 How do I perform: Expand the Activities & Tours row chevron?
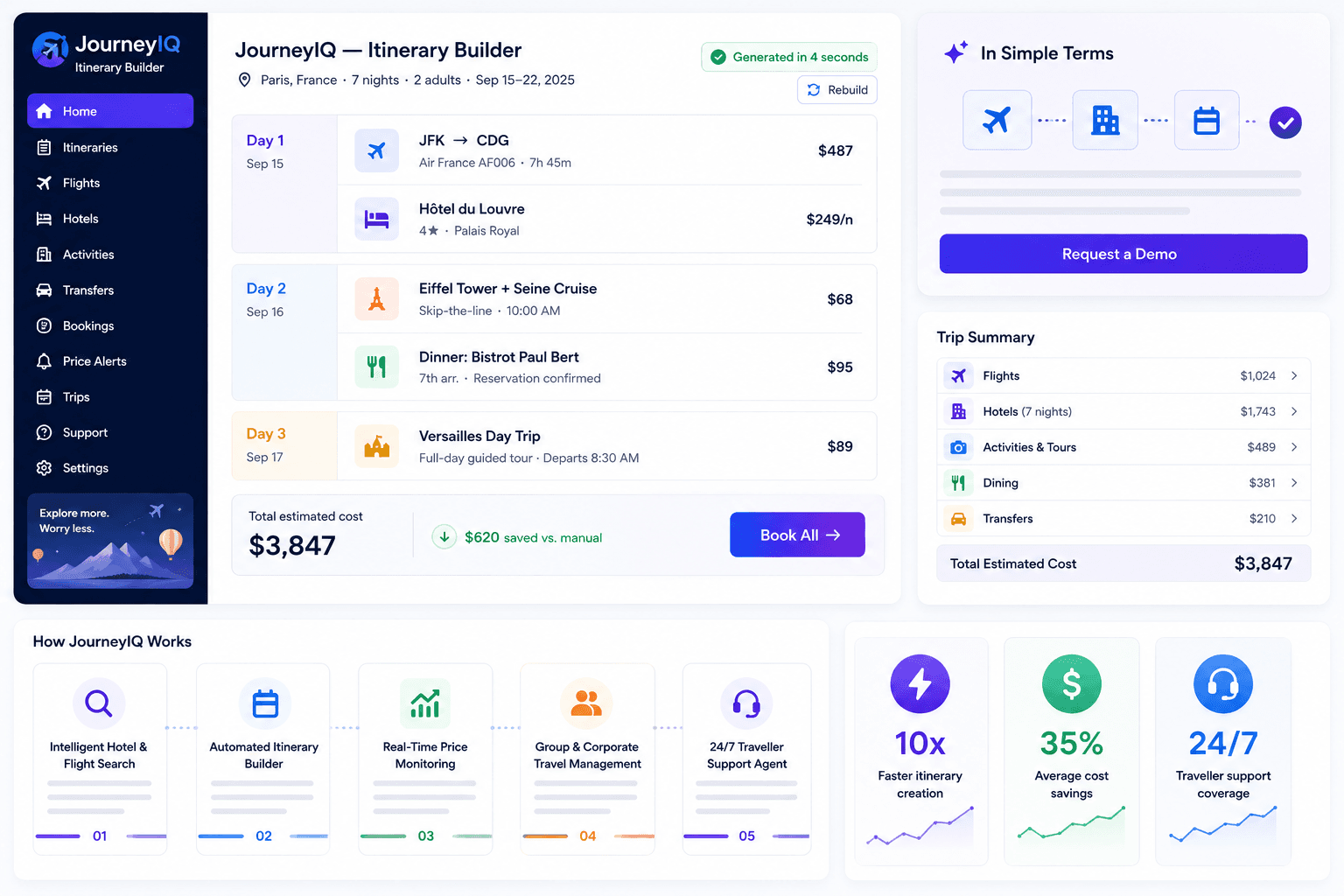(x=1294, y=447)
